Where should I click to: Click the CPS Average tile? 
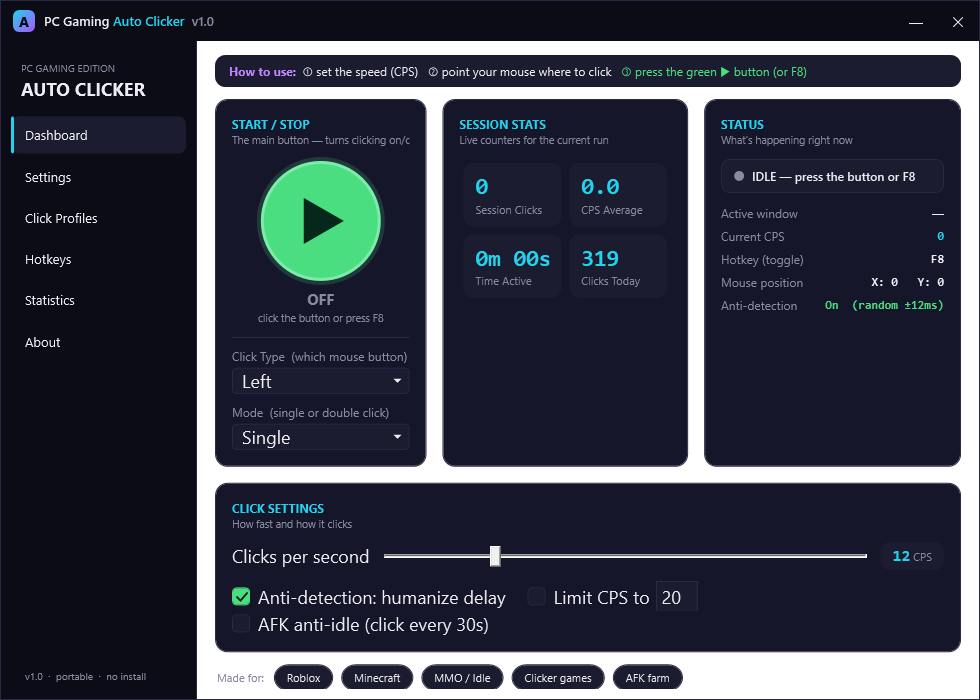pyautogui.click(x=618, y=195)
